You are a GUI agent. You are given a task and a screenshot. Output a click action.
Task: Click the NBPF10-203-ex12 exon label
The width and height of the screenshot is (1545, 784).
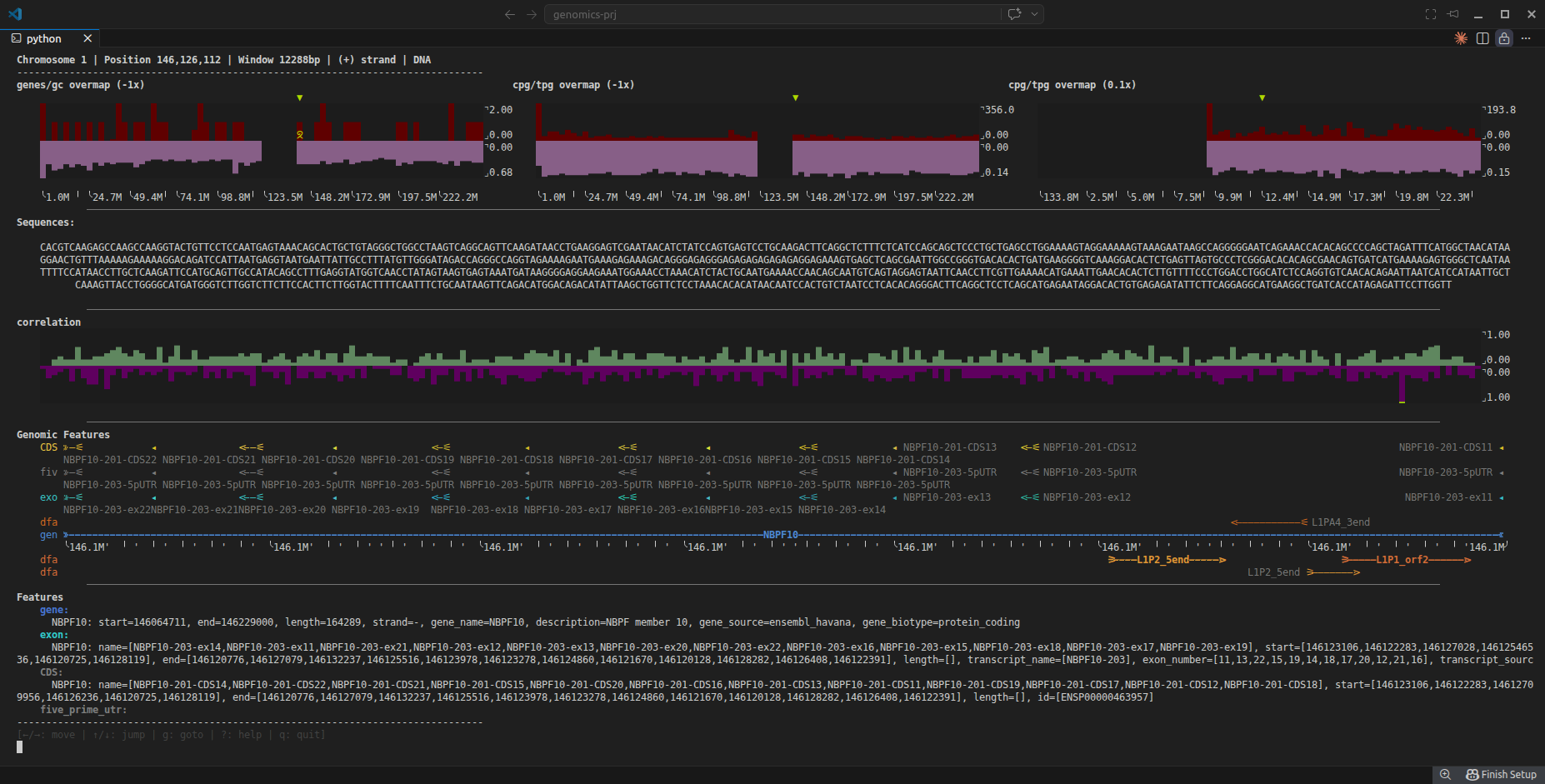click(x=1087, y=497)
